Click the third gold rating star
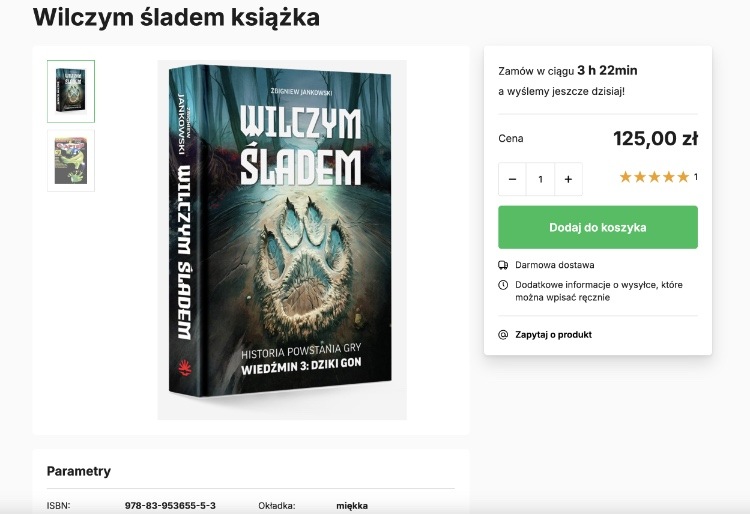 coord(654,177)
